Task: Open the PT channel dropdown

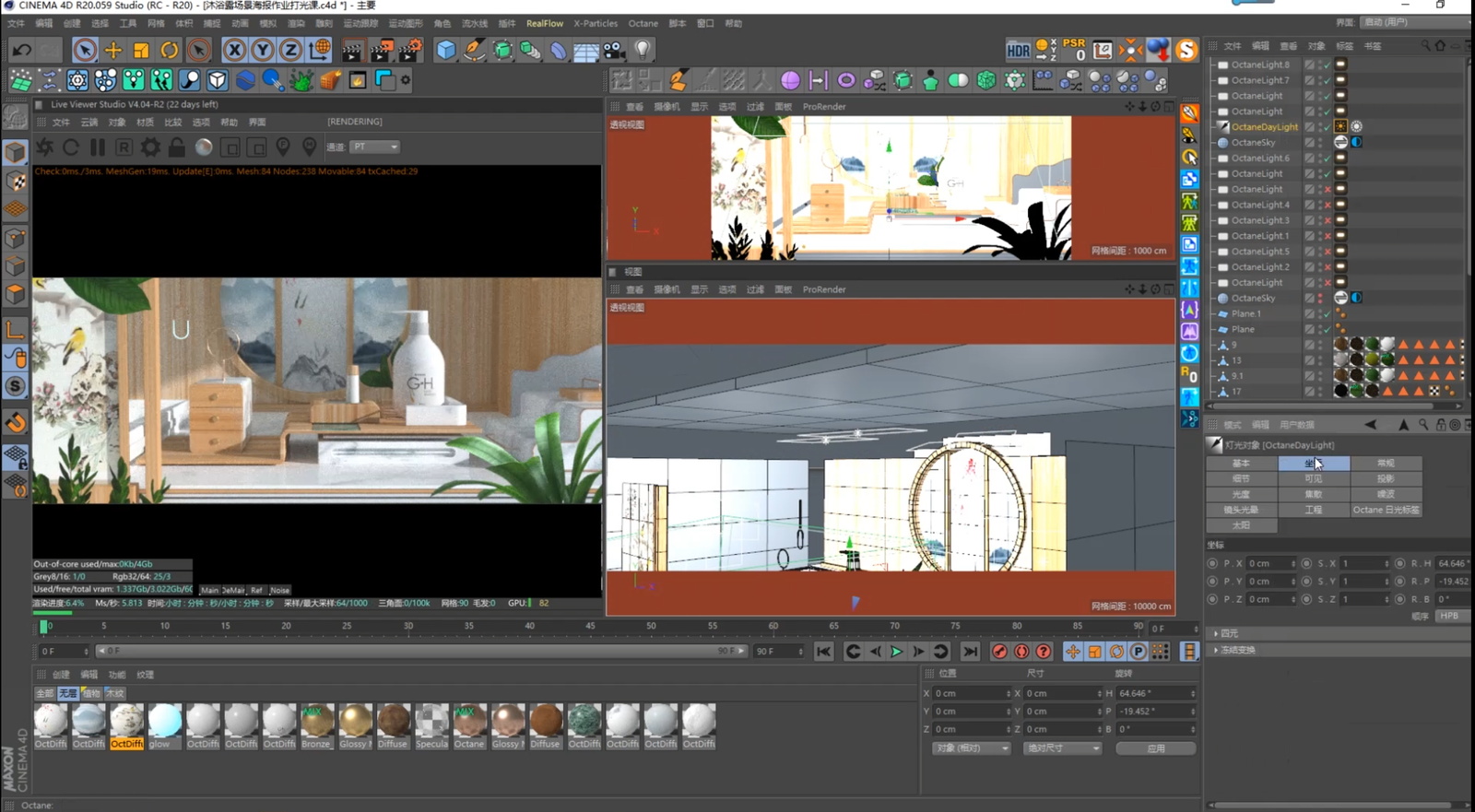Action: (374, 147)
